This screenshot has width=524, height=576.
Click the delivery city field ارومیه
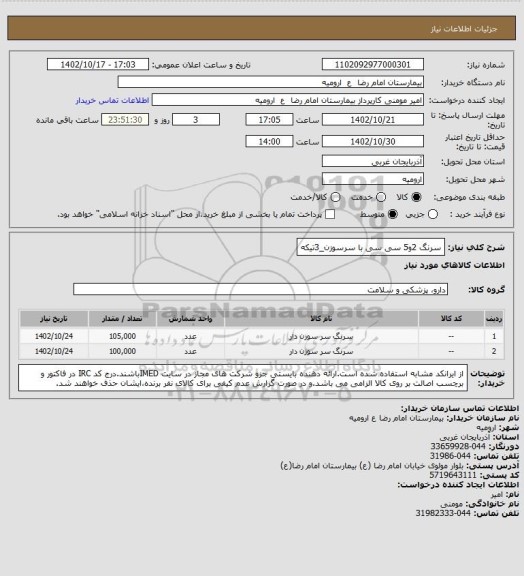click(x=373, y=179)
